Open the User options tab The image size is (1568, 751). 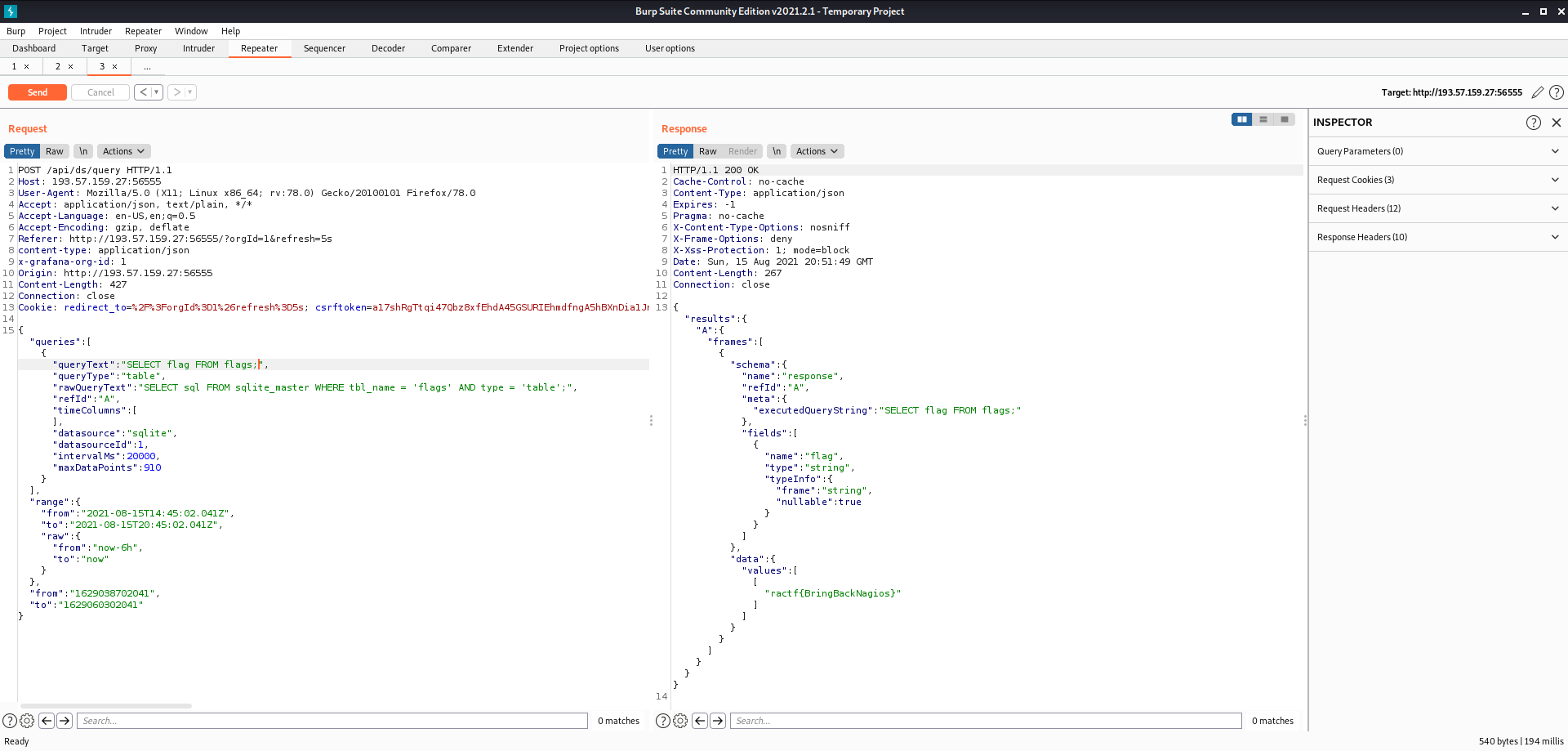point(670,48)
